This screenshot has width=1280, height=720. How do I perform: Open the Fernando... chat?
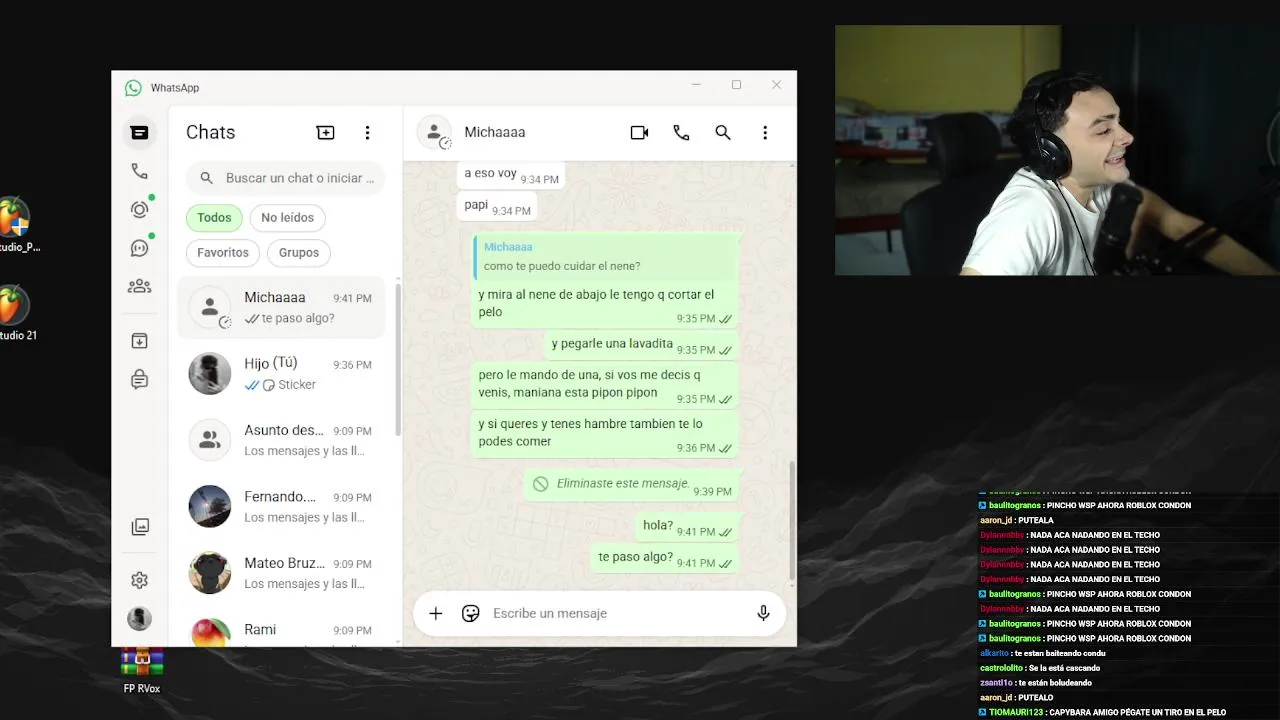coord(281,507)
